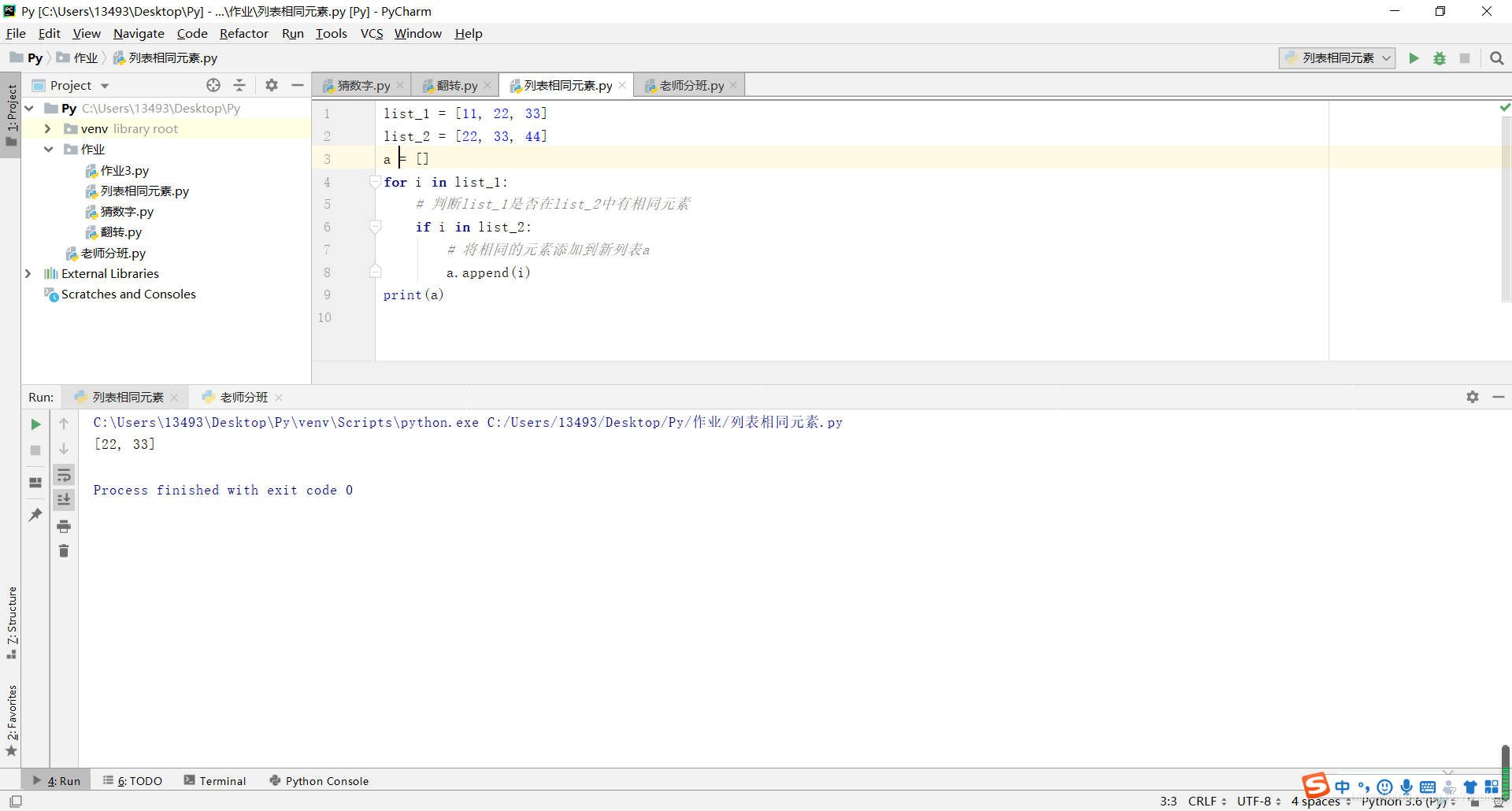
Task: Open the Terminal tool window
Action: tap(215, 781)
